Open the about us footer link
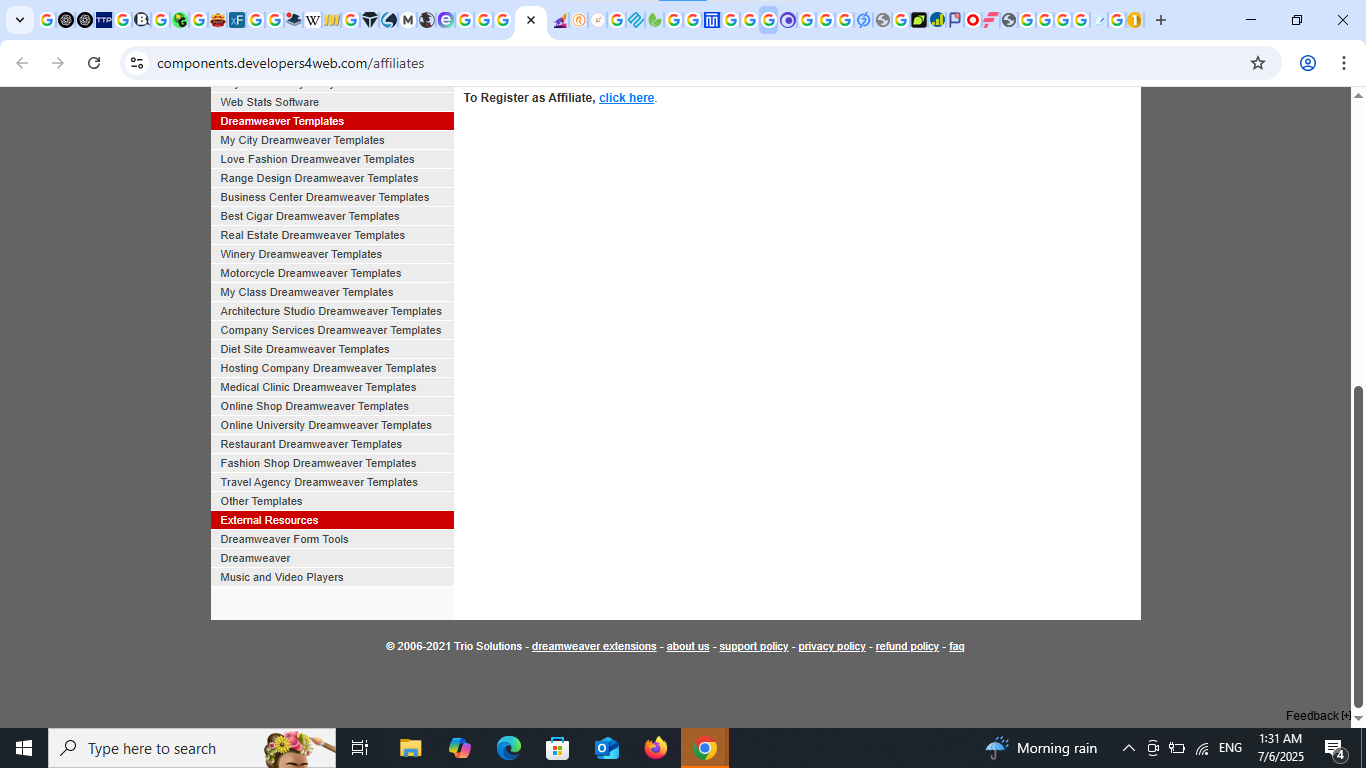The image size is (1366, 768). click(688, 647)
